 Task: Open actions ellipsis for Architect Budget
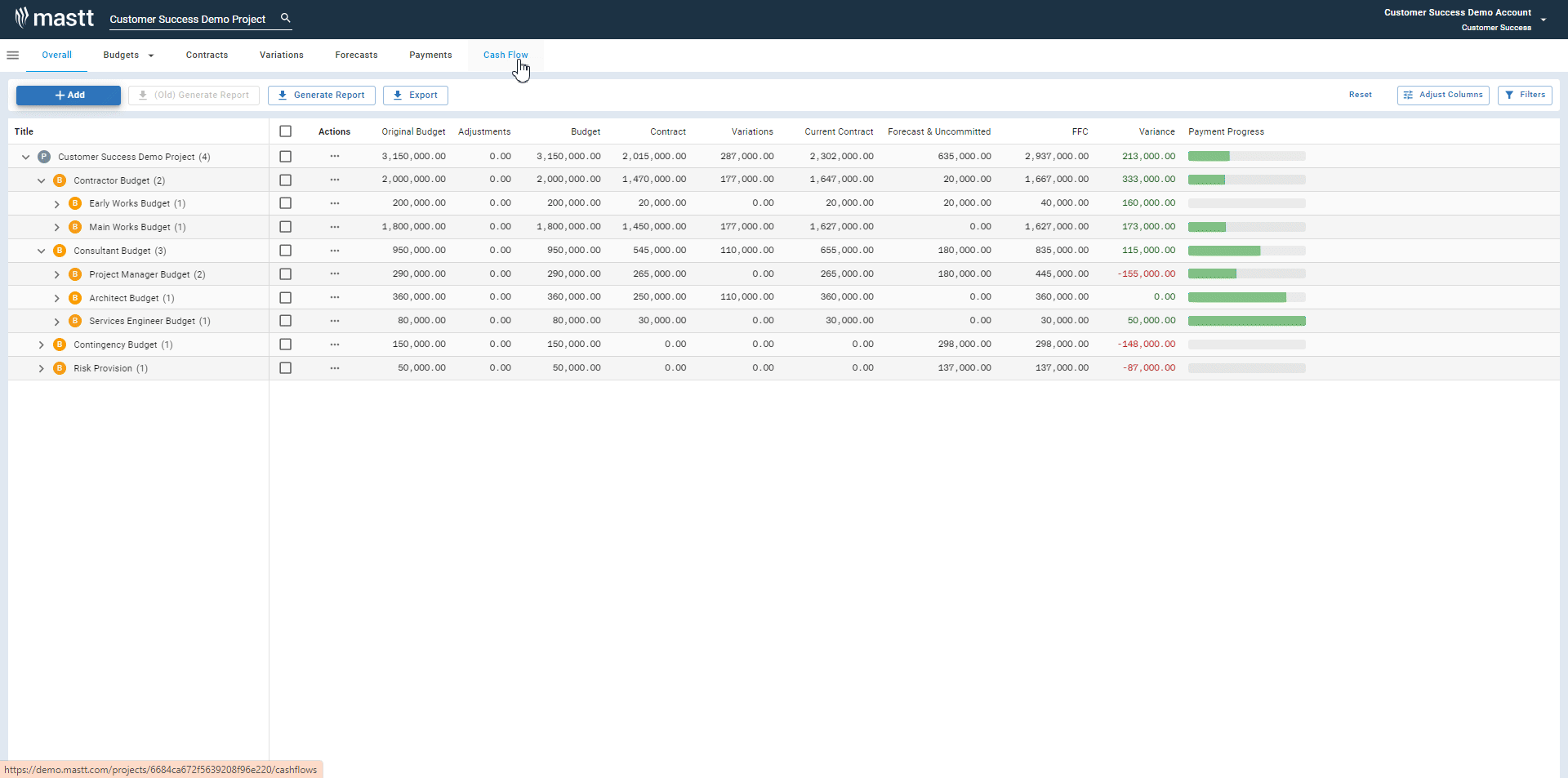(x=335, y=297)
